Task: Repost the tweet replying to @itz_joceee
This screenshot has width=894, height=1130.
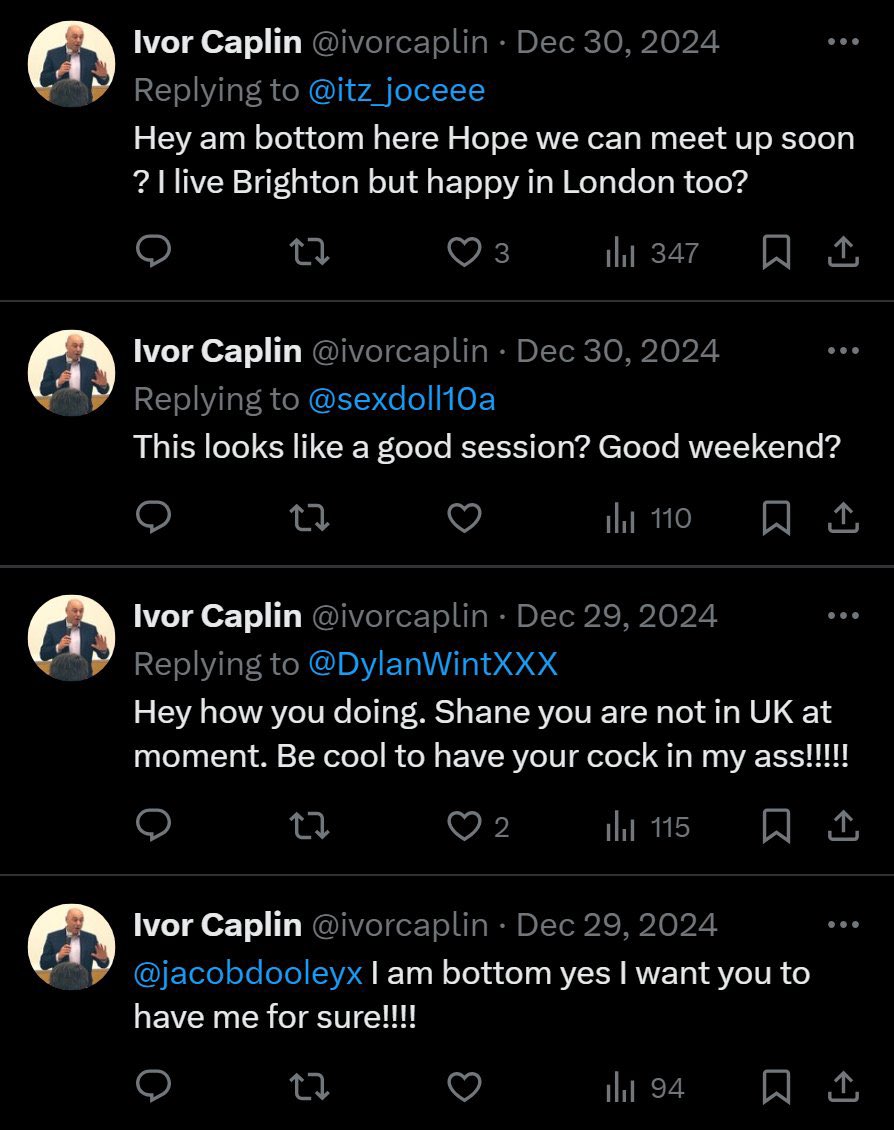Action: (308, 253)
